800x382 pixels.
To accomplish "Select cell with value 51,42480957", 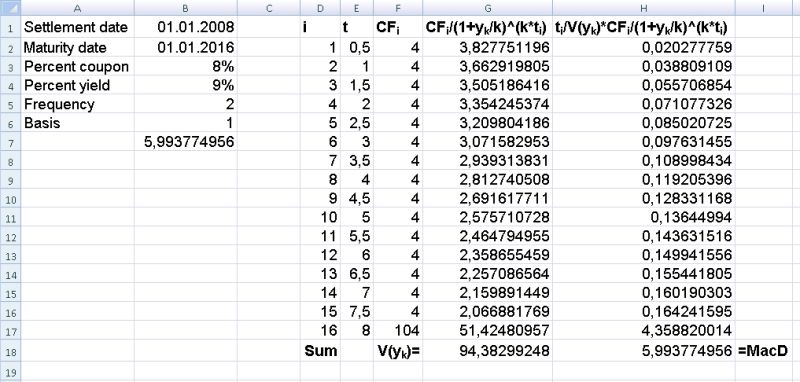I will point(487,330).
